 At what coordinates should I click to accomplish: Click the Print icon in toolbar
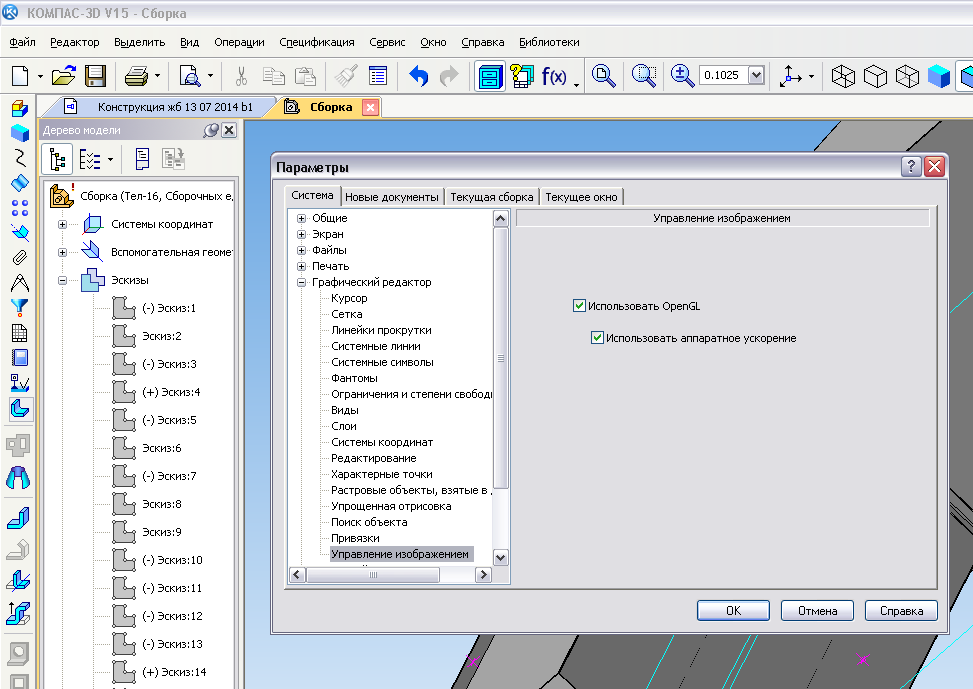click(136, 76)
